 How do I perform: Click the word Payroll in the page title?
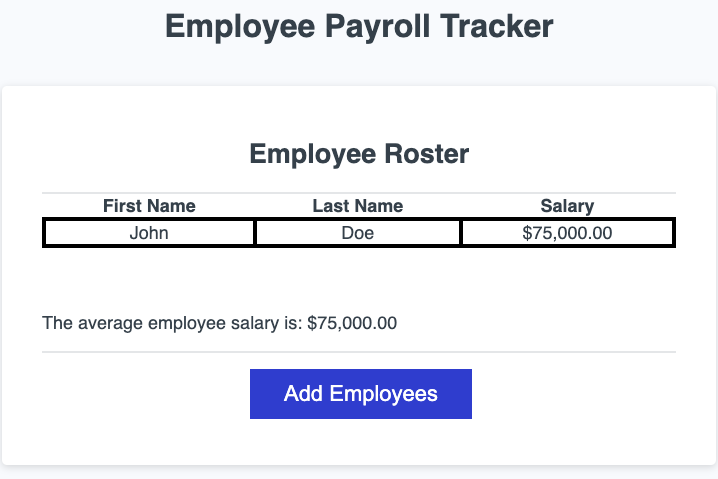(x=376, y=27)
